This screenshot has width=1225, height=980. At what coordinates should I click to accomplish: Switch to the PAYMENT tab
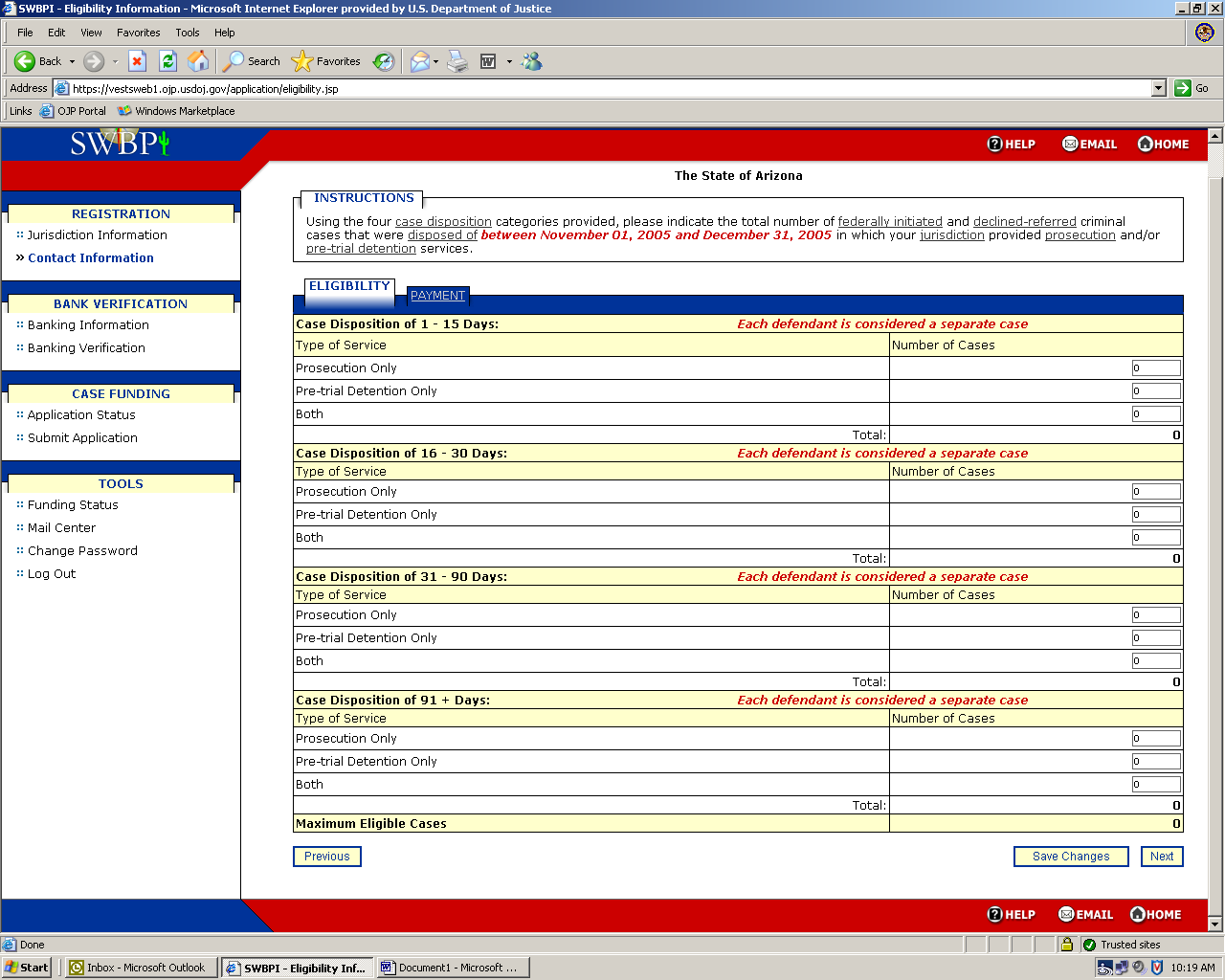[437, 296]
